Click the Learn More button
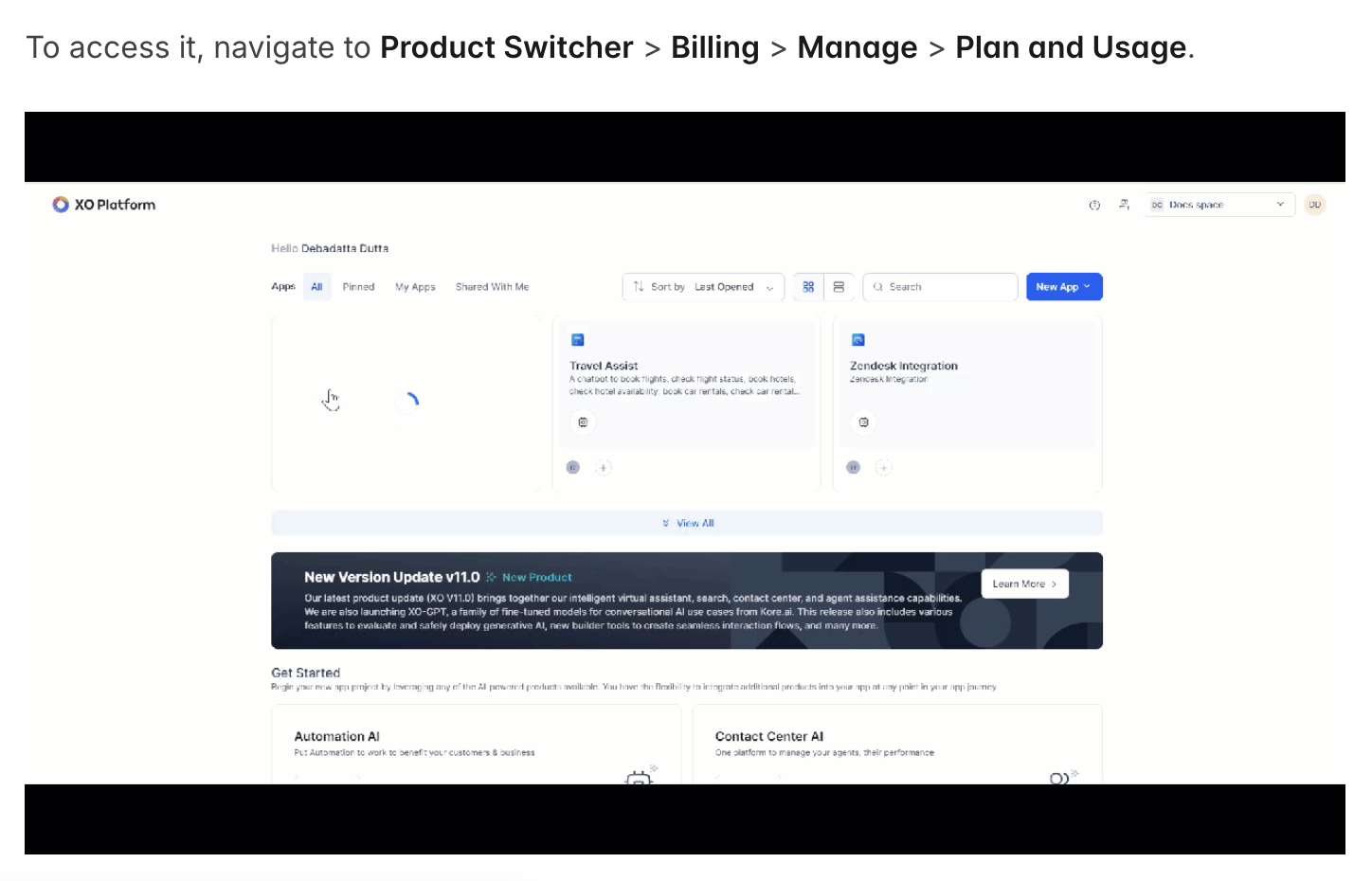Viewport: 1372px width, 881px height. 1024,584
